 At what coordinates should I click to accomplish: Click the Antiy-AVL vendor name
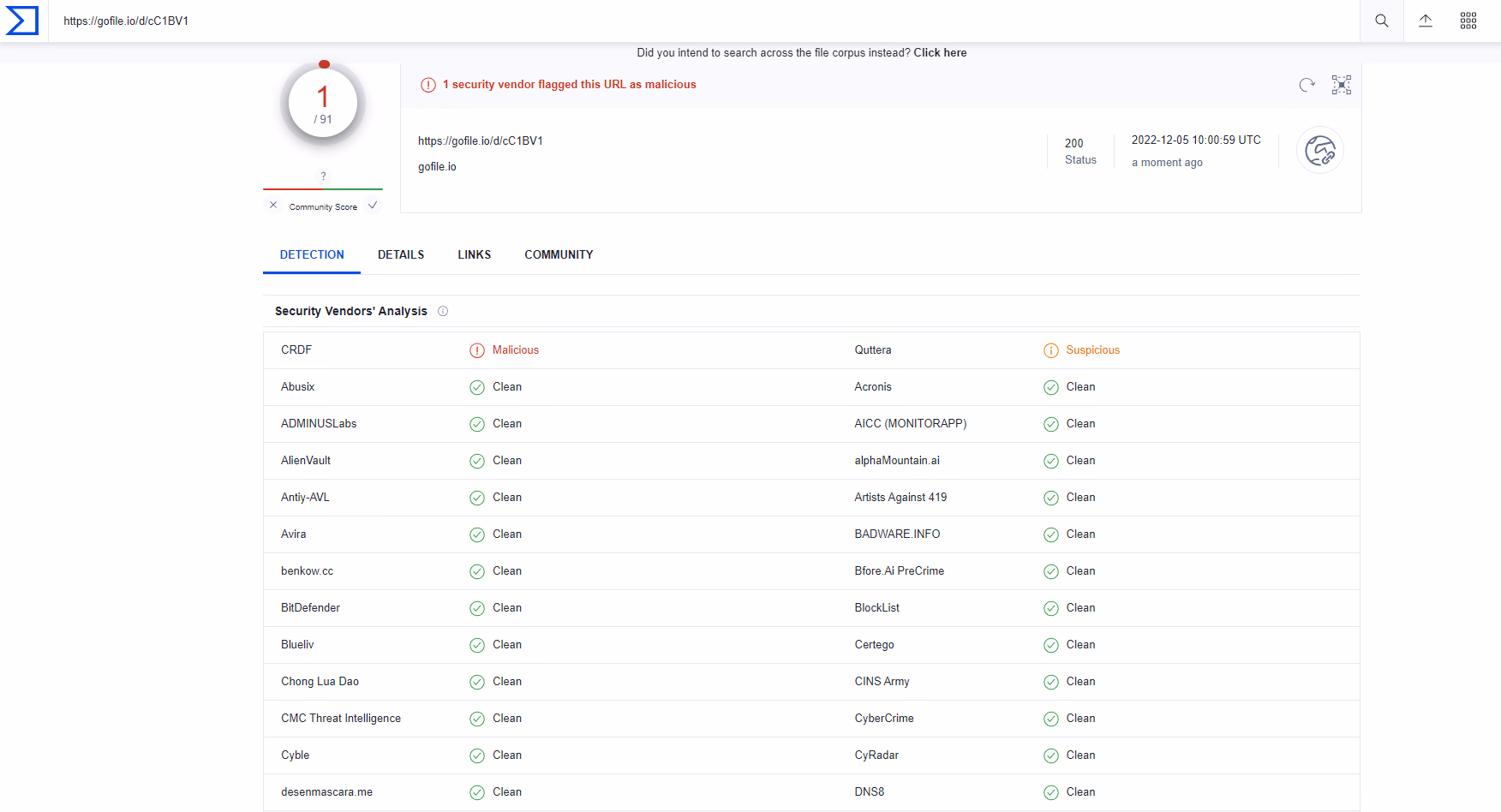[x=305, y=497]
